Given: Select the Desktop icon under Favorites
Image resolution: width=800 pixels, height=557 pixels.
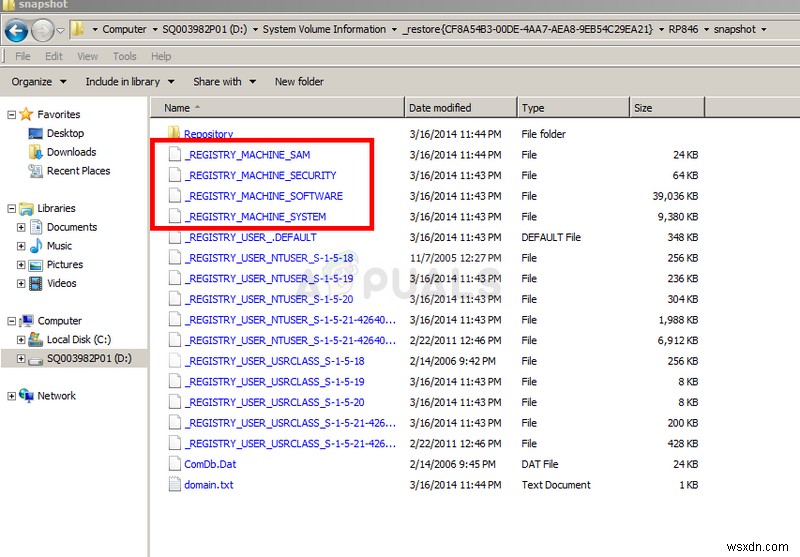Looking at the screenshot, I should [x=36, y=133].
